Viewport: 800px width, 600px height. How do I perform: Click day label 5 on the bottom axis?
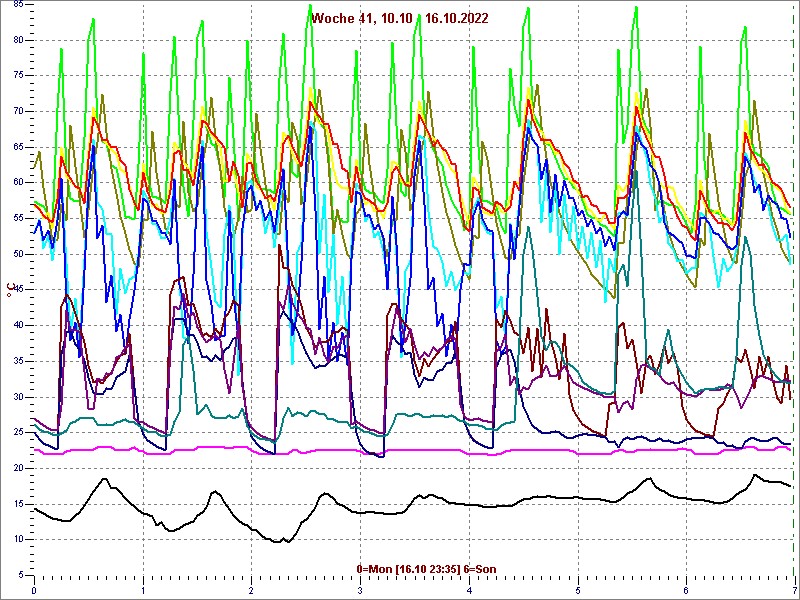578,590
